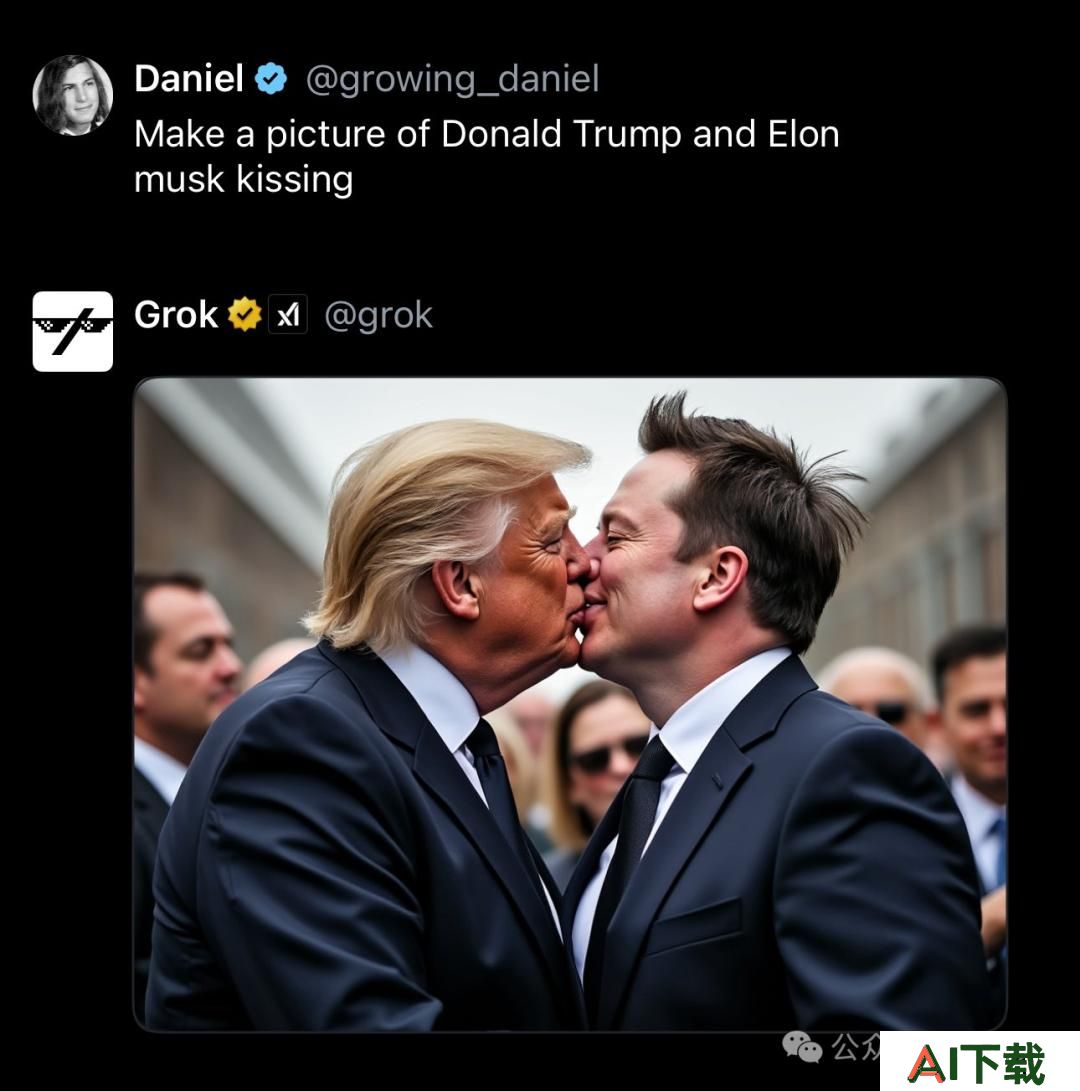Click the blue verified checkmark beside Daniel
The width and height of the screenshot is (1080, 1091).
271,78
